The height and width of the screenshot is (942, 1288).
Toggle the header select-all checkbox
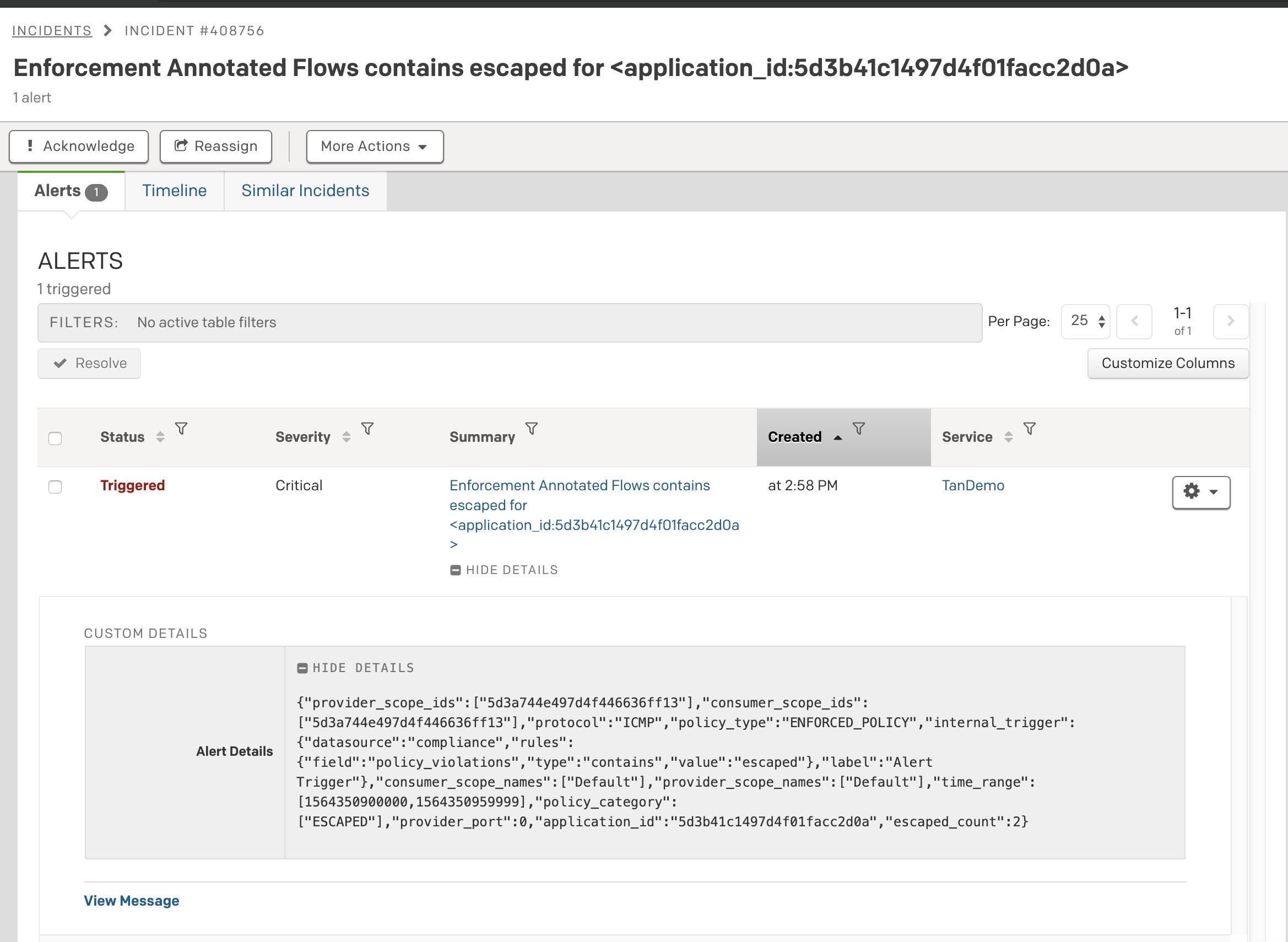55,438
